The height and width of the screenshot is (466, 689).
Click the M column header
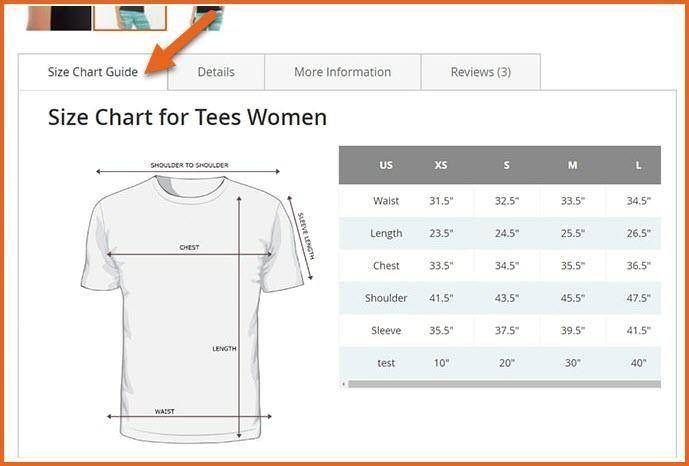tap(572, 165)
